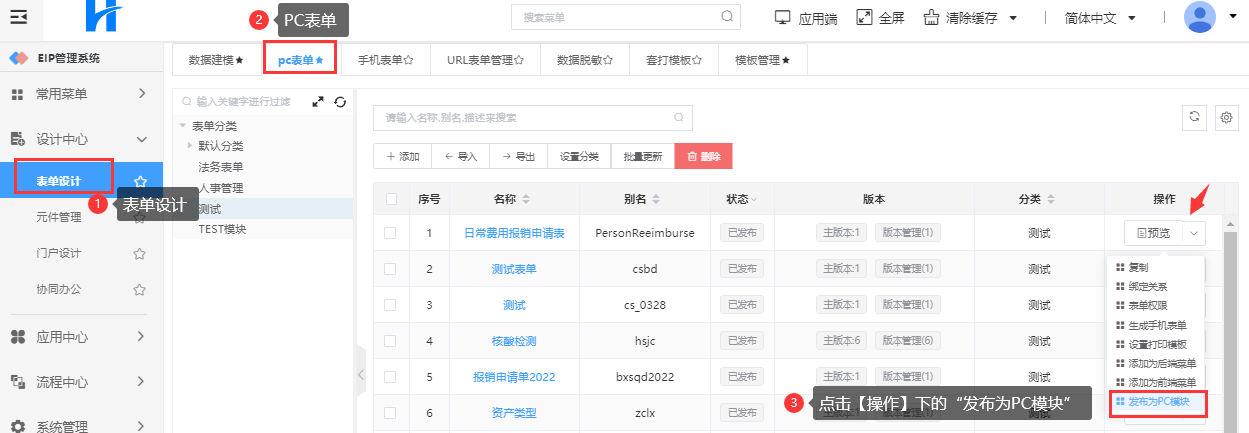
Task: Choose 发布为PC模块 from the operations menu
Action: pos(1158,402)
